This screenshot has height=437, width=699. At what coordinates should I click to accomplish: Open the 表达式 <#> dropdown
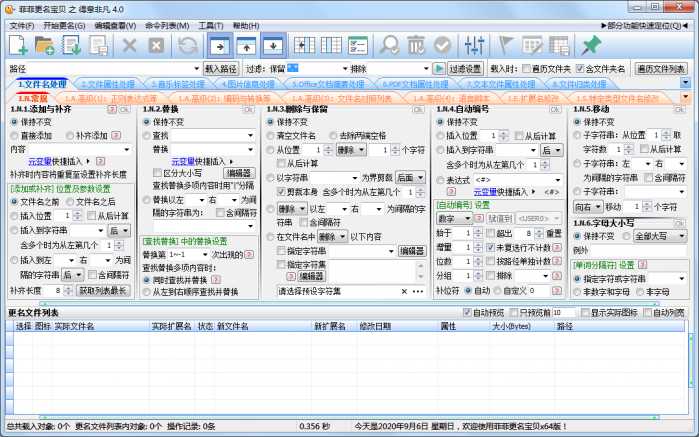point(558,179)
